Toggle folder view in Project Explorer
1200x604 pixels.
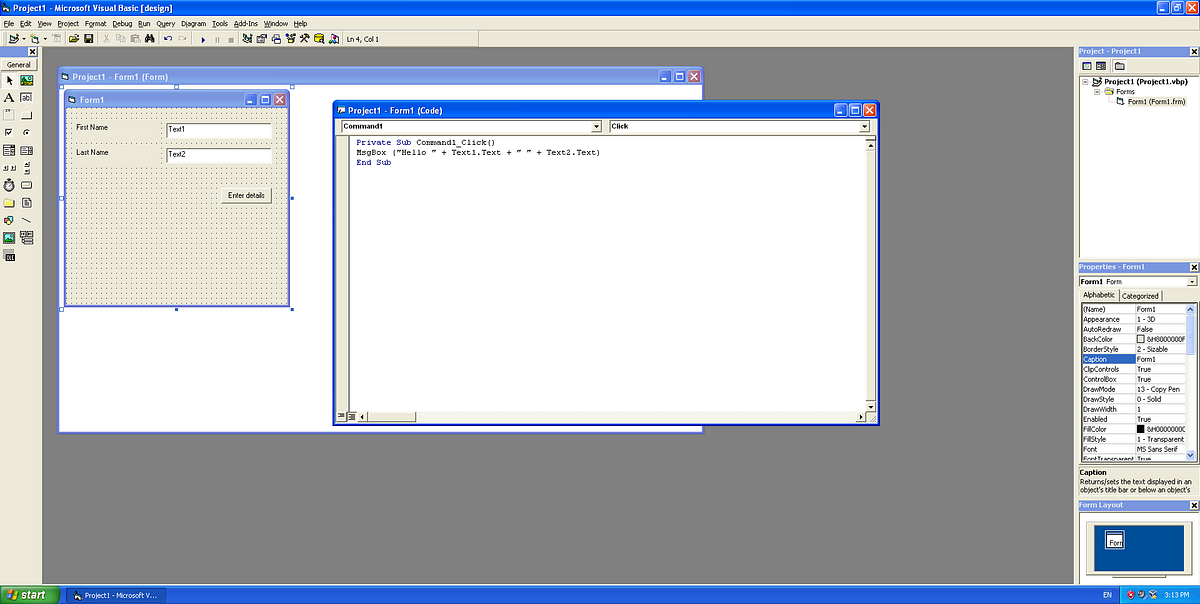(1120, 65)
